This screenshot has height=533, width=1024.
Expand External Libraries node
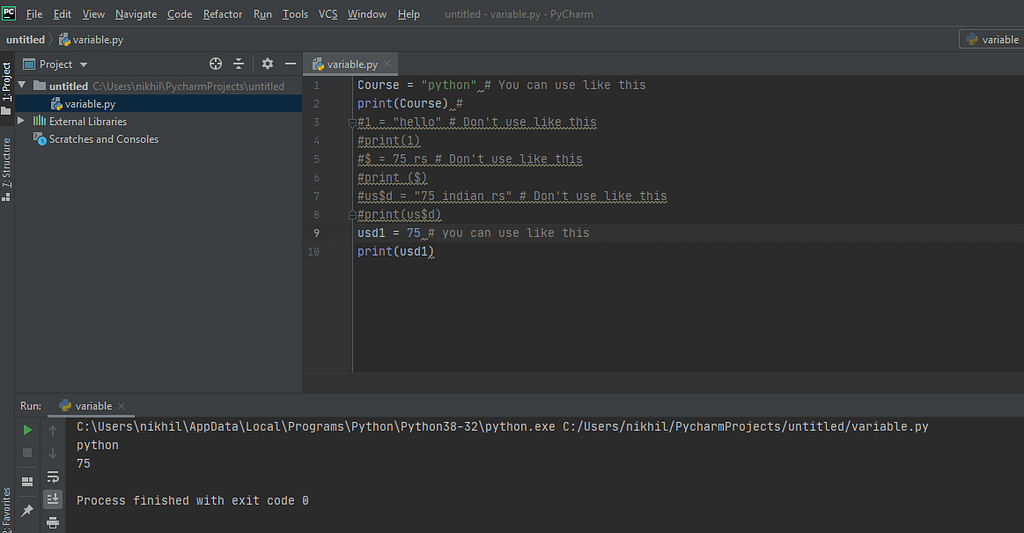[21, 121]
